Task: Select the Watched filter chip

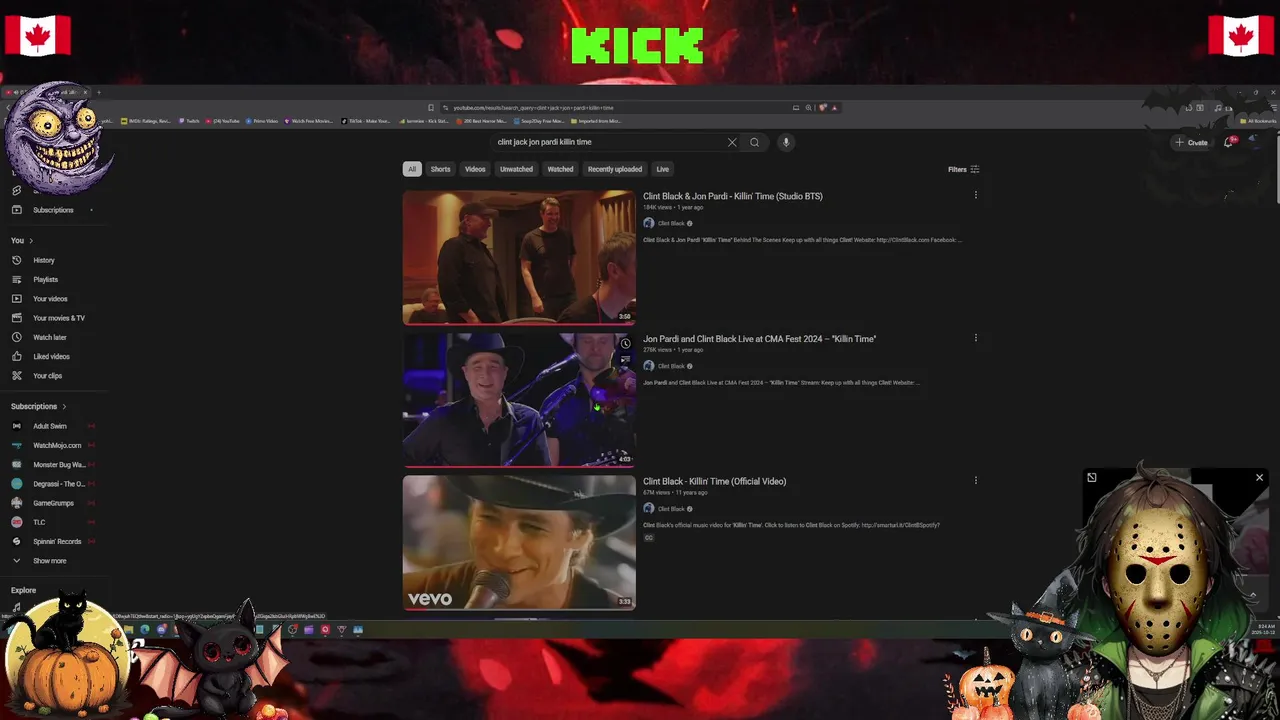Action: 560,169
